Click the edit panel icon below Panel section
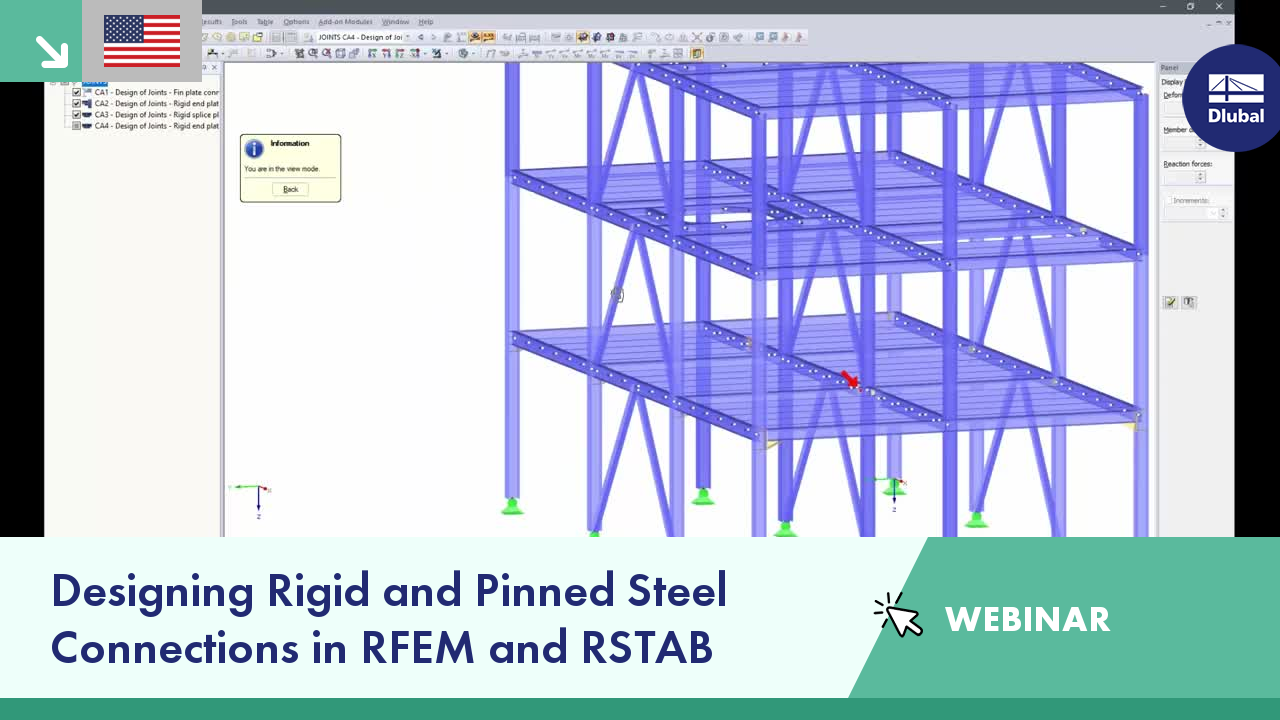This screenshot has height=720, width=1280. [x=1170, y=301]
